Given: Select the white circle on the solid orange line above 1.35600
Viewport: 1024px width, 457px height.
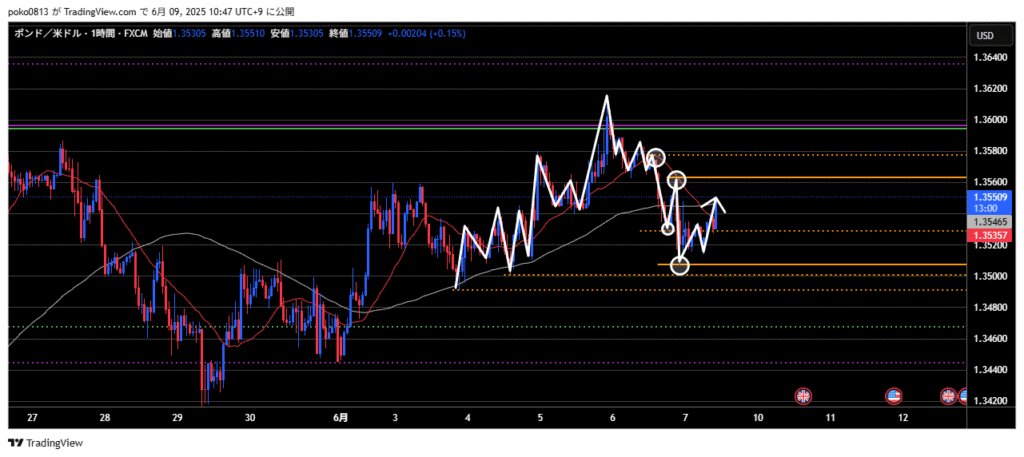Looking at the screenshot, I should pyautogui.click(x=677, y=180).
